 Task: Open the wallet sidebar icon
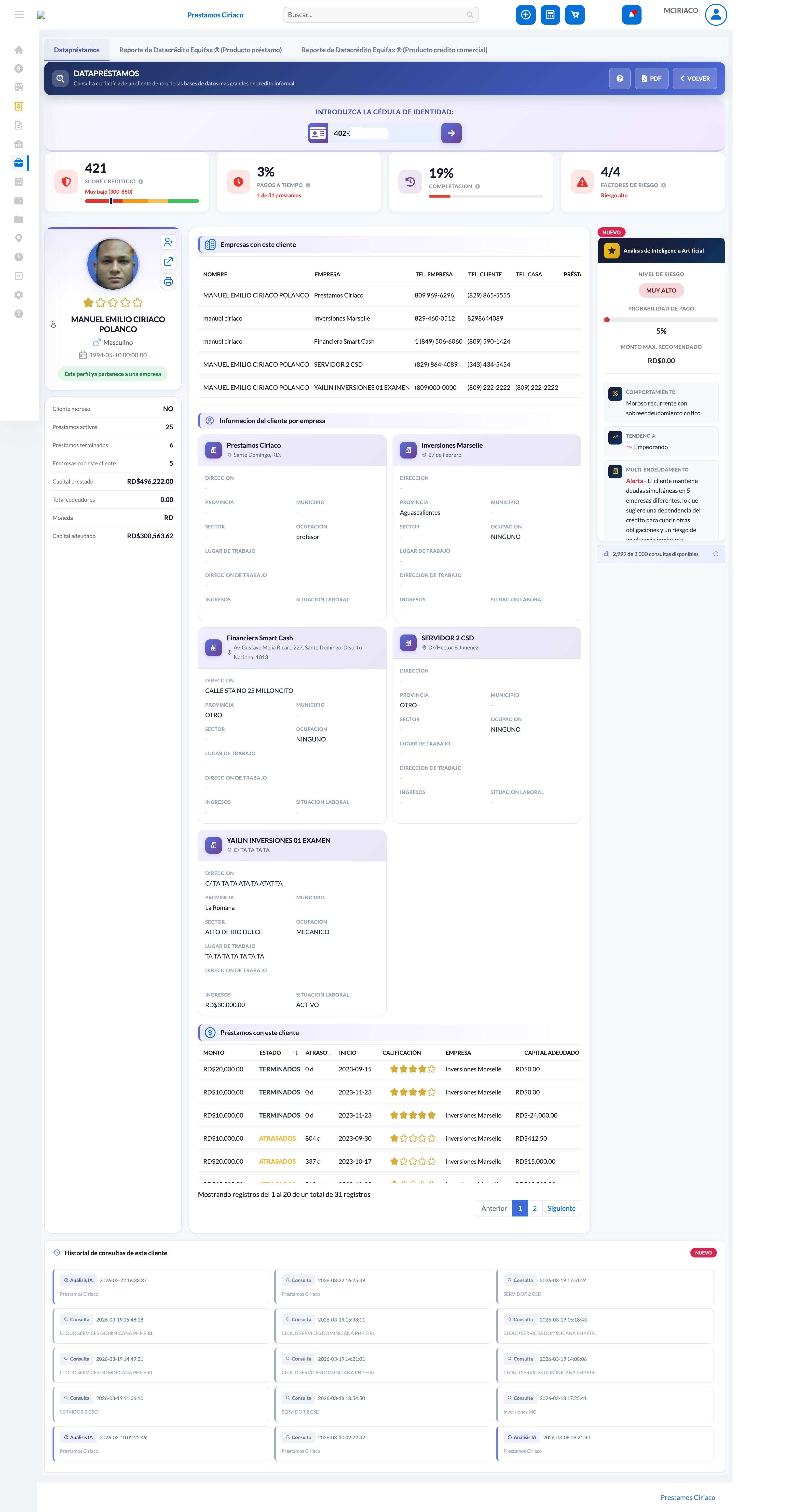point(19,201)
